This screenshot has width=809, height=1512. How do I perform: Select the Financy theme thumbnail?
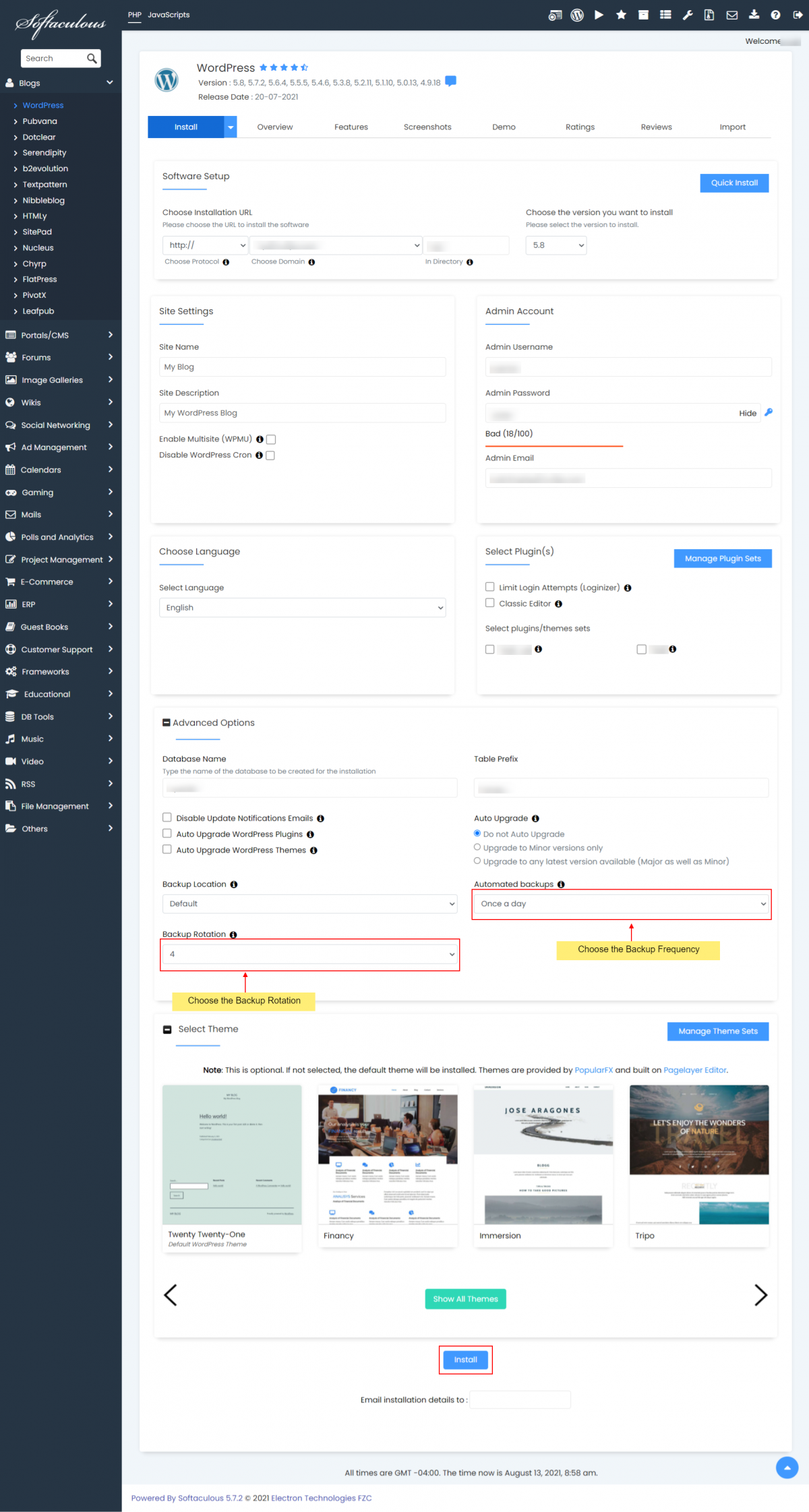click(388, 1155)
